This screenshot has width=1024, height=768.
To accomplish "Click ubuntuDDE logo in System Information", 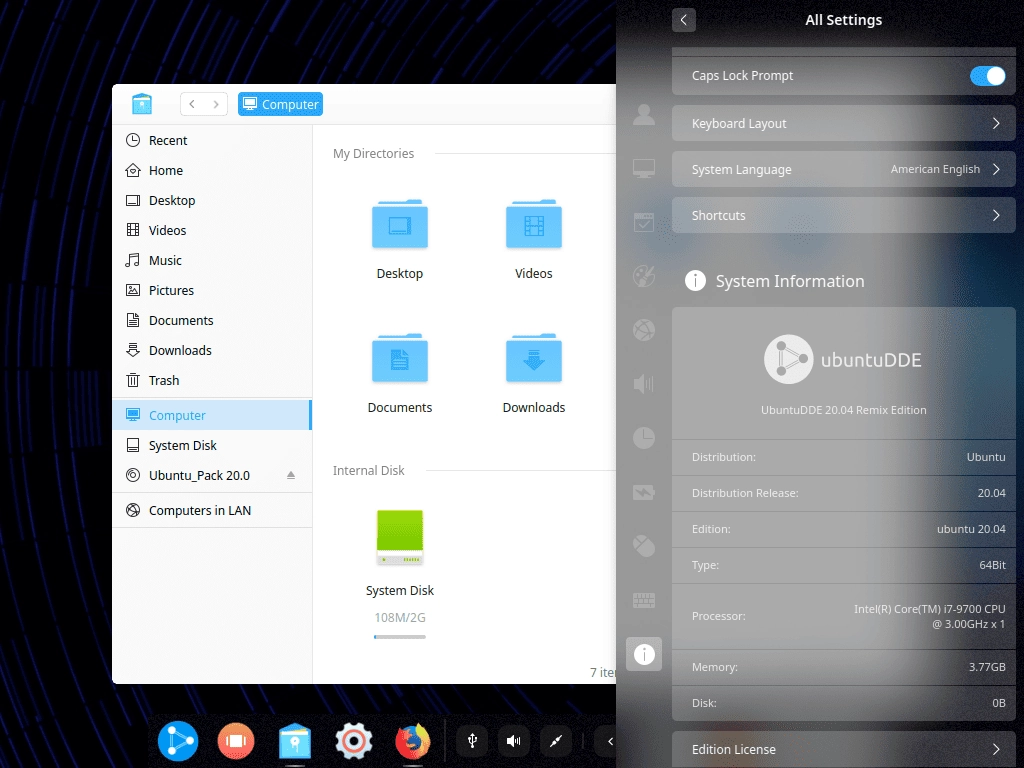I will tap(842, 359).
